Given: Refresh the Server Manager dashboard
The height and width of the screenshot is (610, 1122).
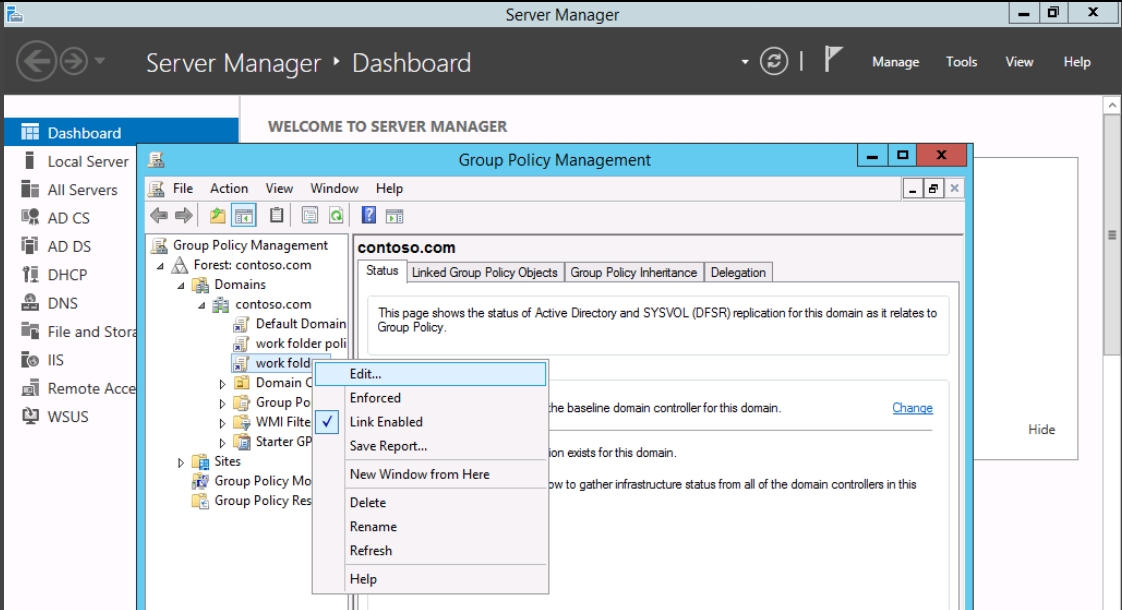Looking at the screenshot, I should click(774, 62).
